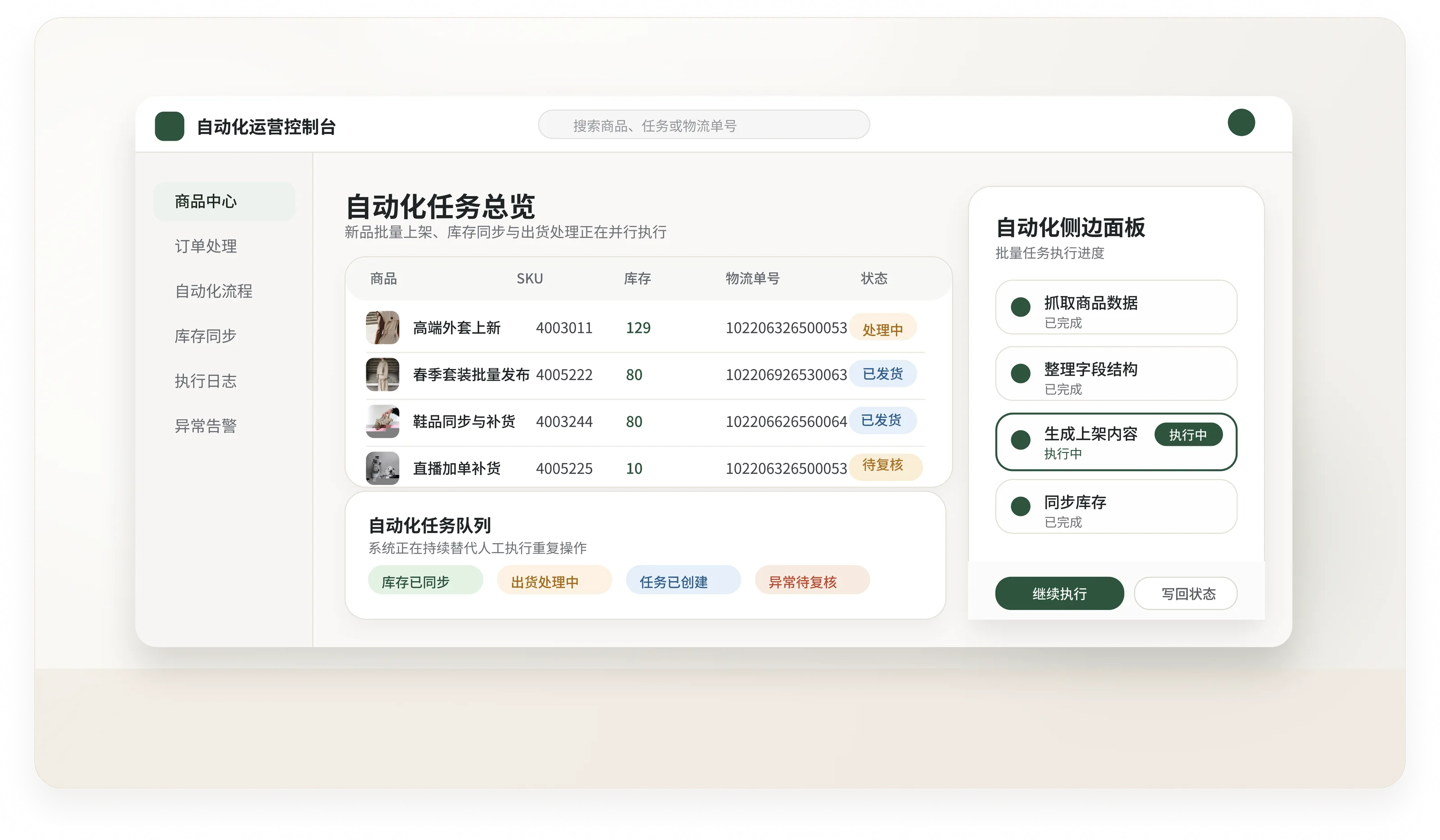Click the 同步库存 step status circle
Image resolution: width=1440 pixels, height=840 pixels.
pyautogui.click(x=1021, y=507)
